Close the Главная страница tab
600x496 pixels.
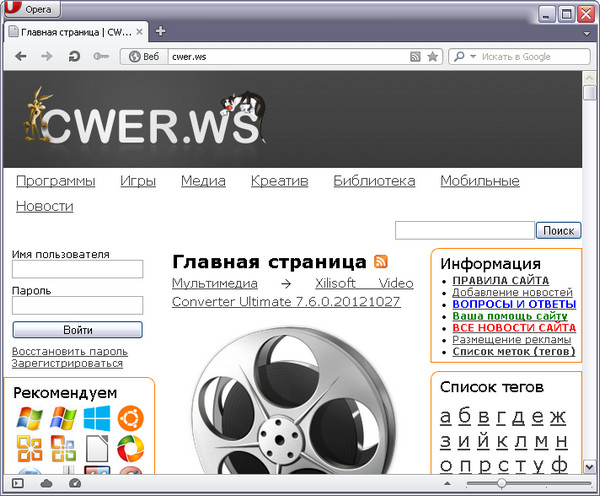[x=140, y=32]
